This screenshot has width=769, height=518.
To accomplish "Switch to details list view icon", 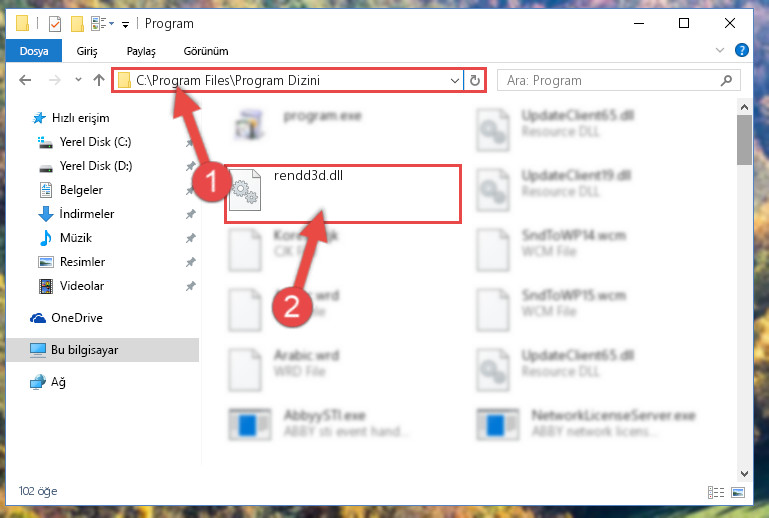I will [x=716, y=492].
